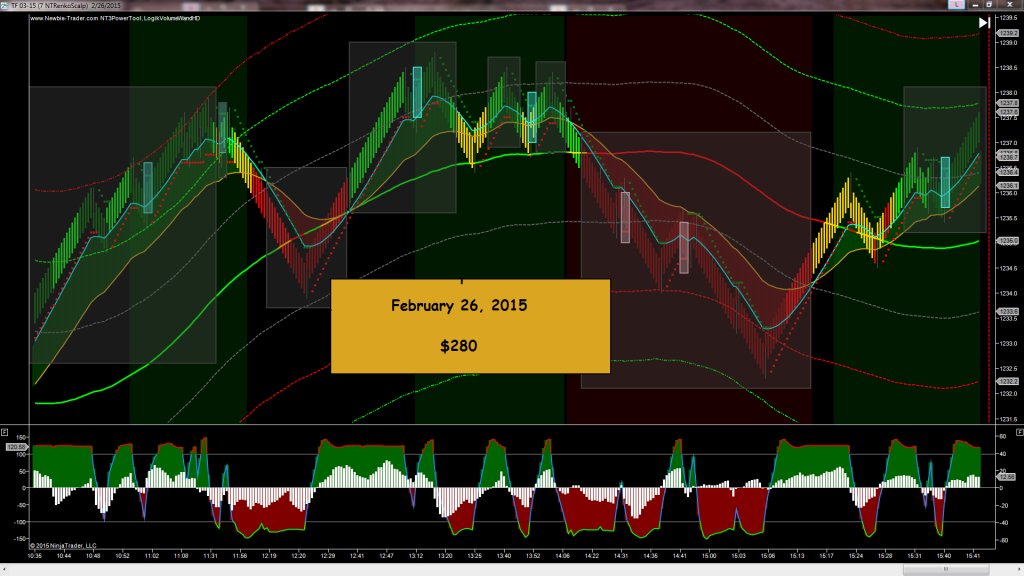Click the 10:35 time axis label
Viewport: 1024px width, 576px height.
35,556
